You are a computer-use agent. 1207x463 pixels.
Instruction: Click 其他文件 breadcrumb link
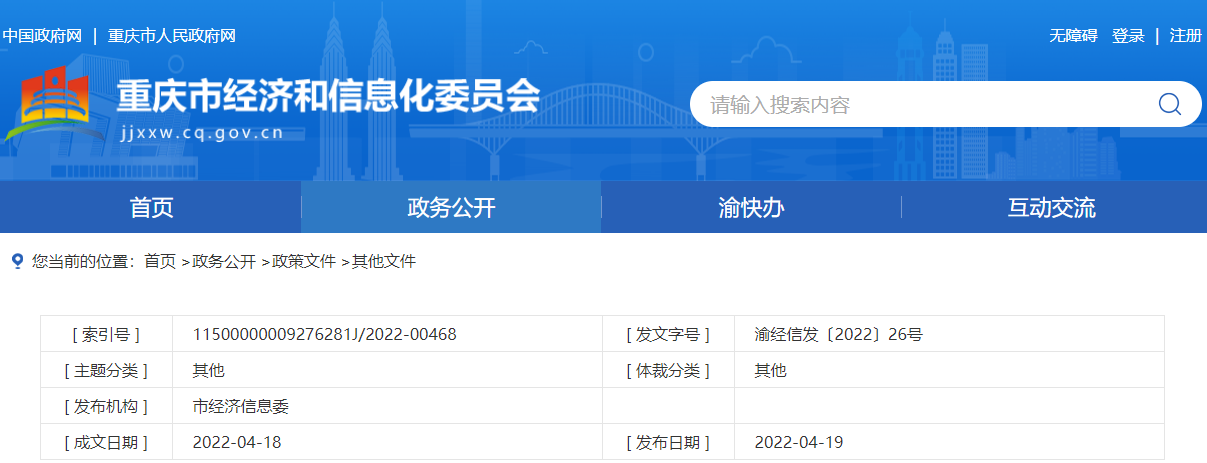pyautogui.click(x=383, y=261)
